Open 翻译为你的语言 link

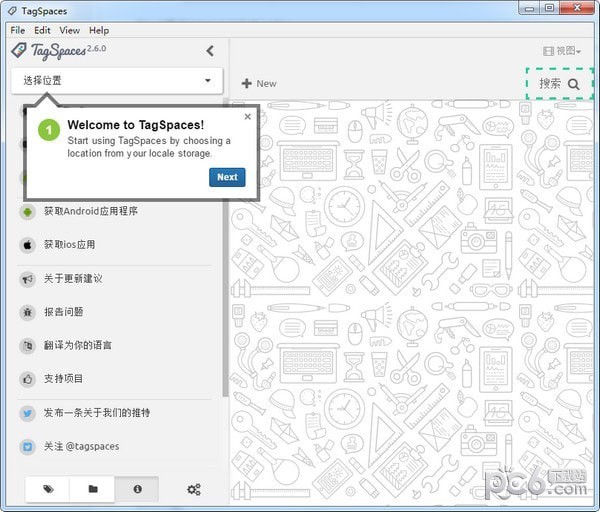[x=78, y=345]
